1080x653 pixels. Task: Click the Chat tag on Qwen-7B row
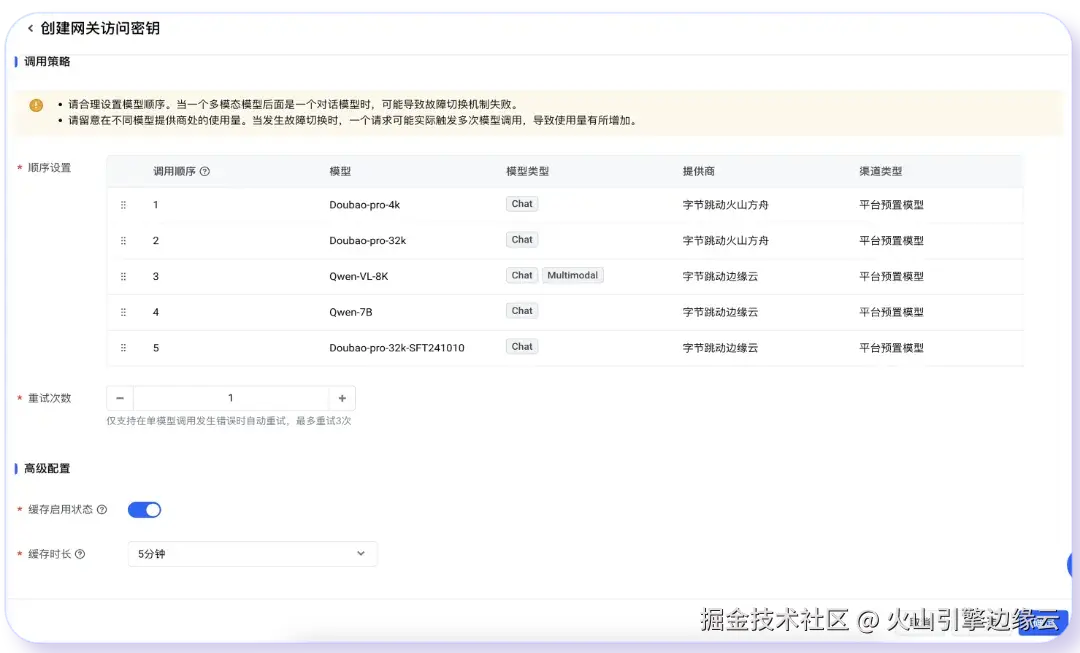tap(521, 310)
